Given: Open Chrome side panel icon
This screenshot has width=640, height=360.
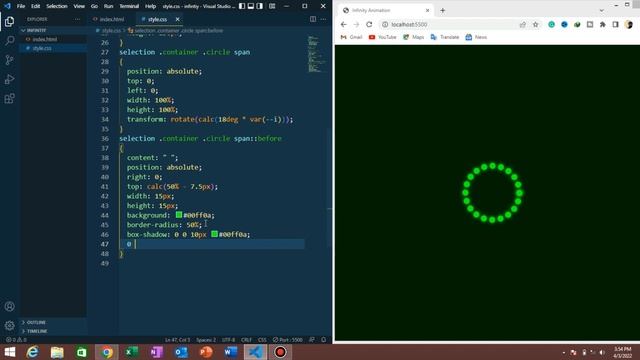Looking at the screenshot, I should tap(616, 24).
